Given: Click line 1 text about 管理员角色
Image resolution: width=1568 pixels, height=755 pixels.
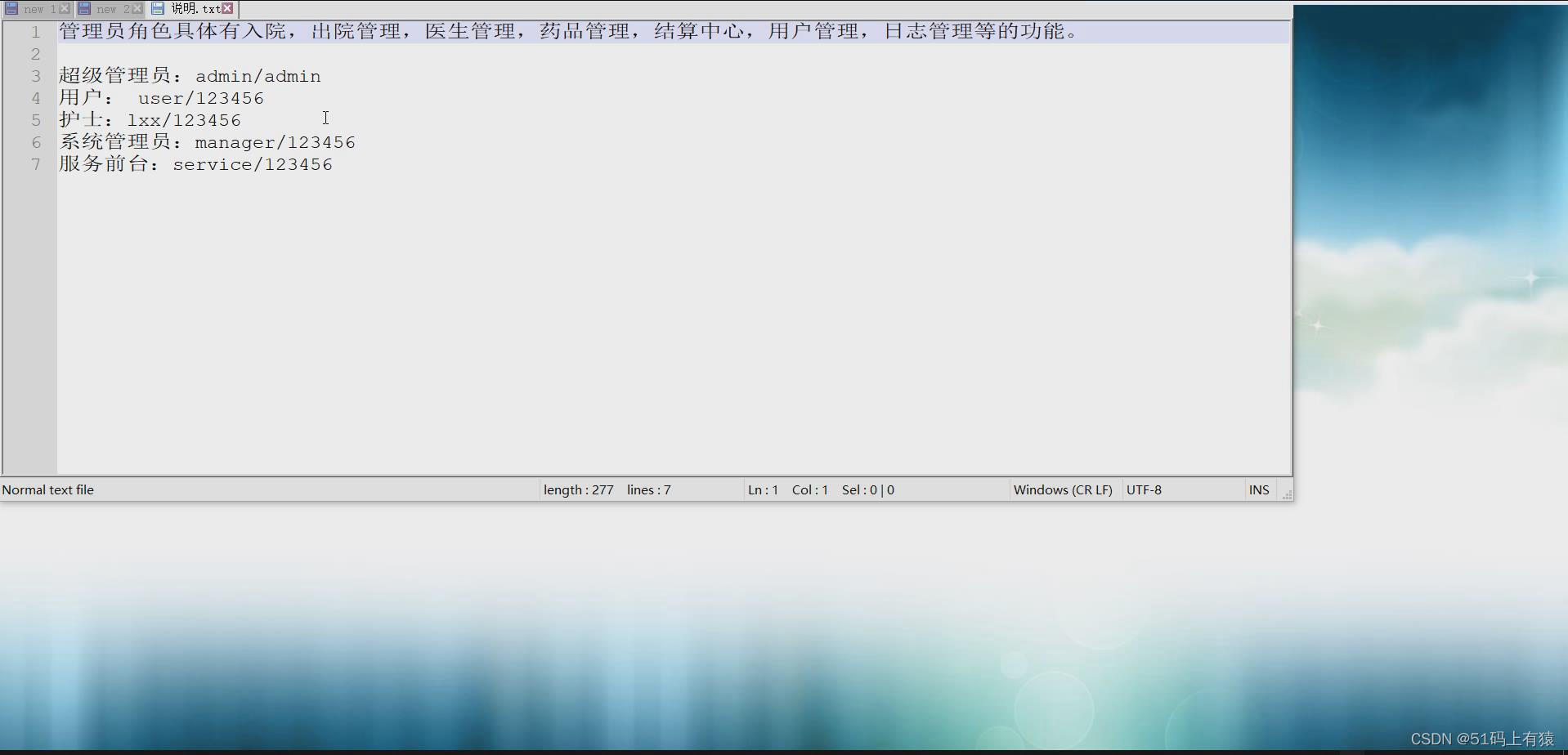Looking at the screenshot, I should coord(570,32).
